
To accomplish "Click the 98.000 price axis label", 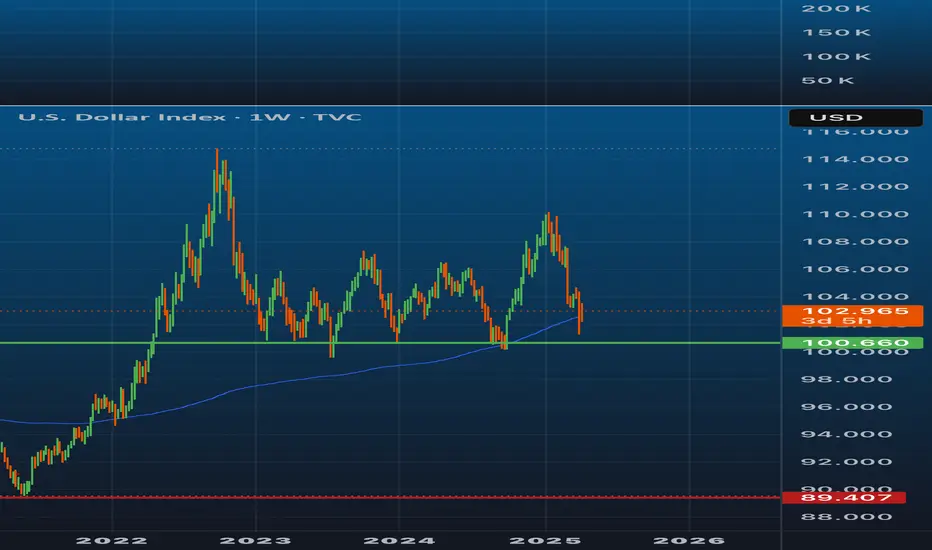I will 847,379.
